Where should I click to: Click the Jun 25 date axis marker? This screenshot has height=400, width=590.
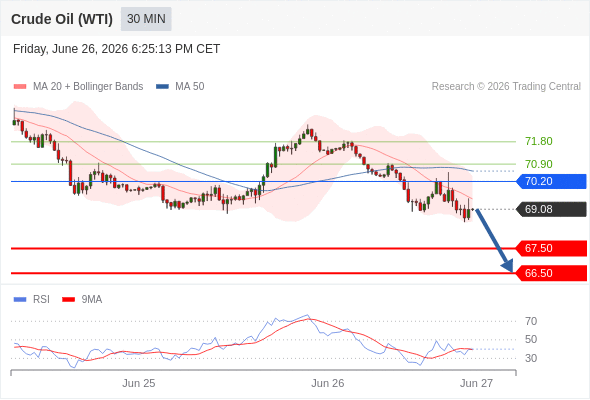tap(138, 383)
